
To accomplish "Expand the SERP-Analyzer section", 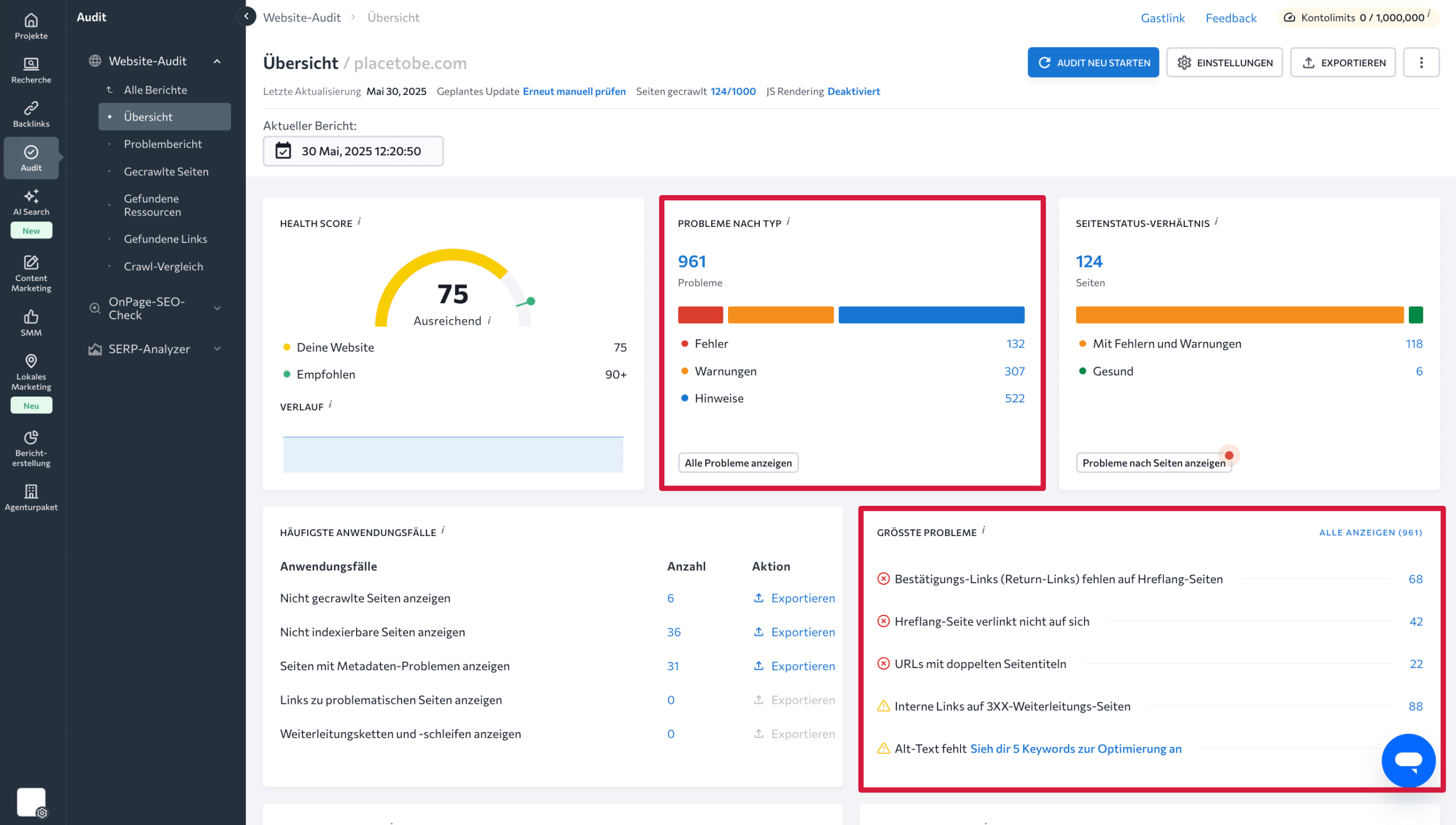I will click(217, 349).
